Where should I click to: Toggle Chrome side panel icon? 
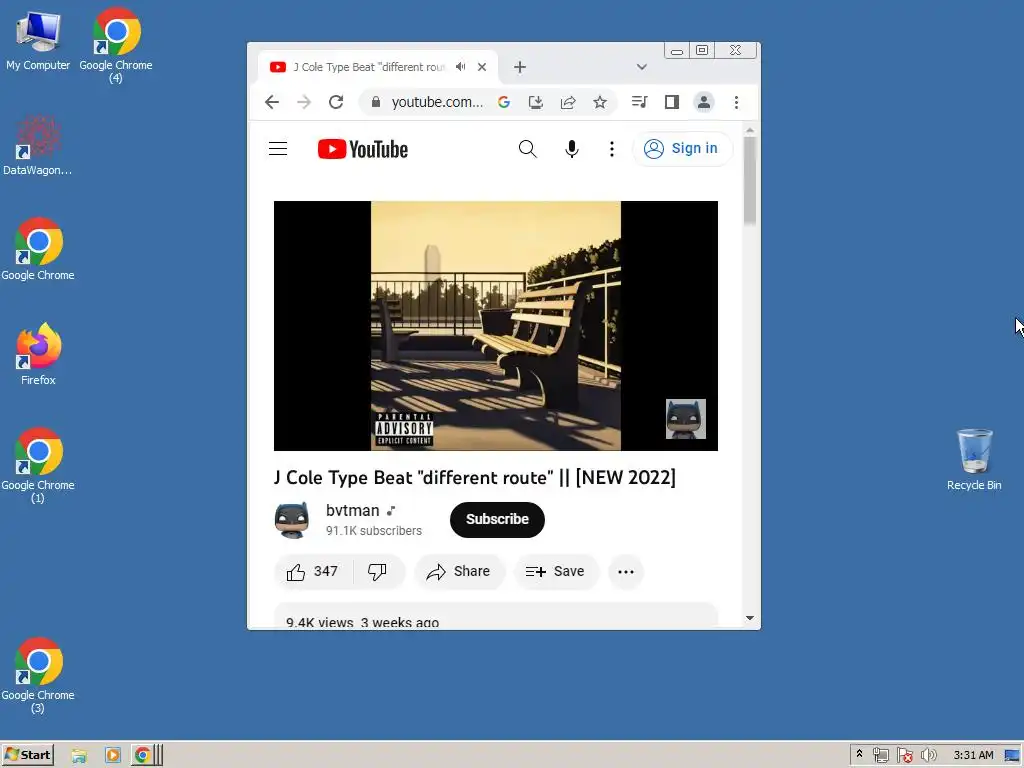[x=671, y=102]
